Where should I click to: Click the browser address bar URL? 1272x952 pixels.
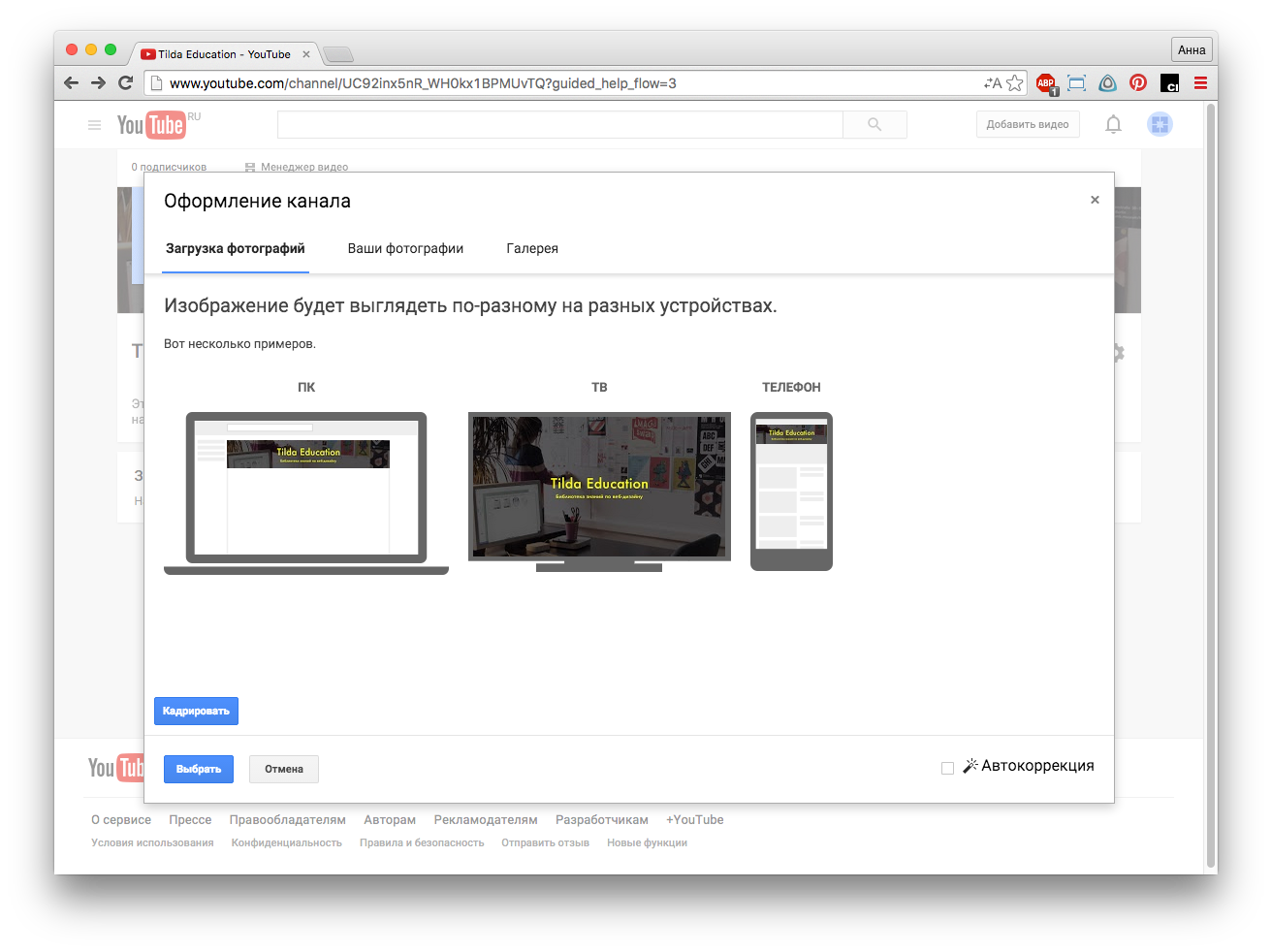point(423,83)
